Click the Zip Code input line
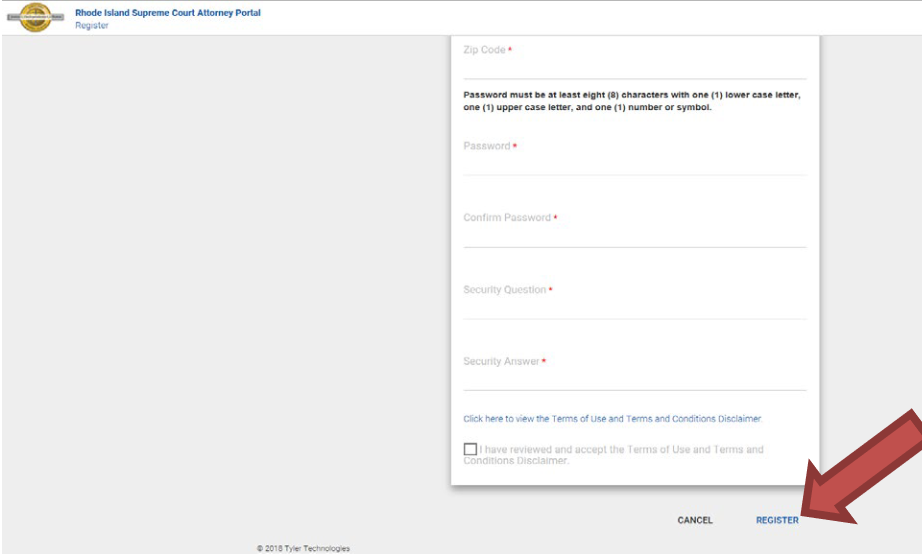This screenshot has width=922, height=556. pyautogui.click(x=634, y=69)
